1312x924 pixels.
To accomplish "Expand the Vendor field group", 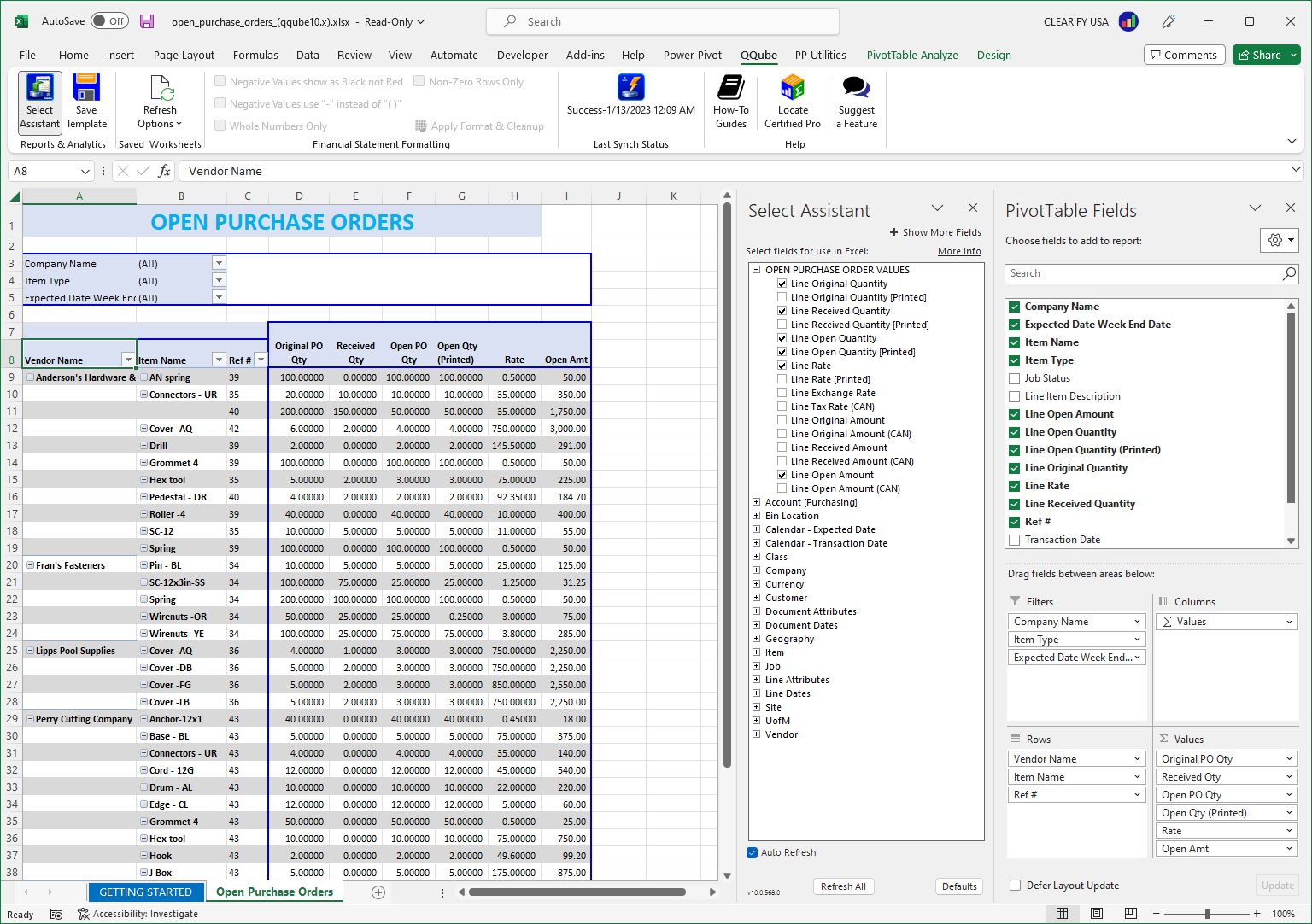I will click(x=756, y=734).
